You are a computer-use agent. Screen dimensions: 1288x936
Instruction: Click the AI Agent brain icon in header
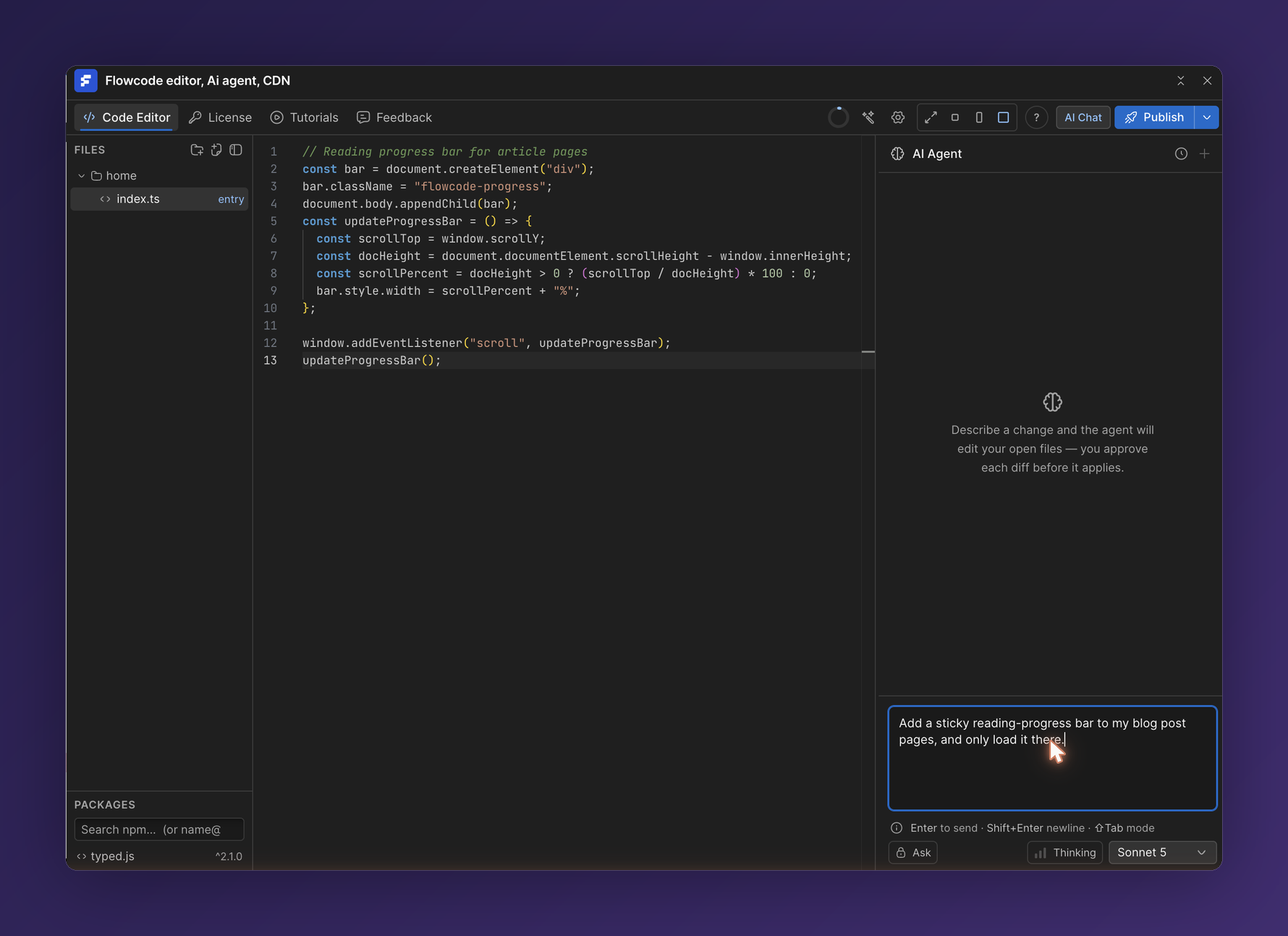pos(897,153)
